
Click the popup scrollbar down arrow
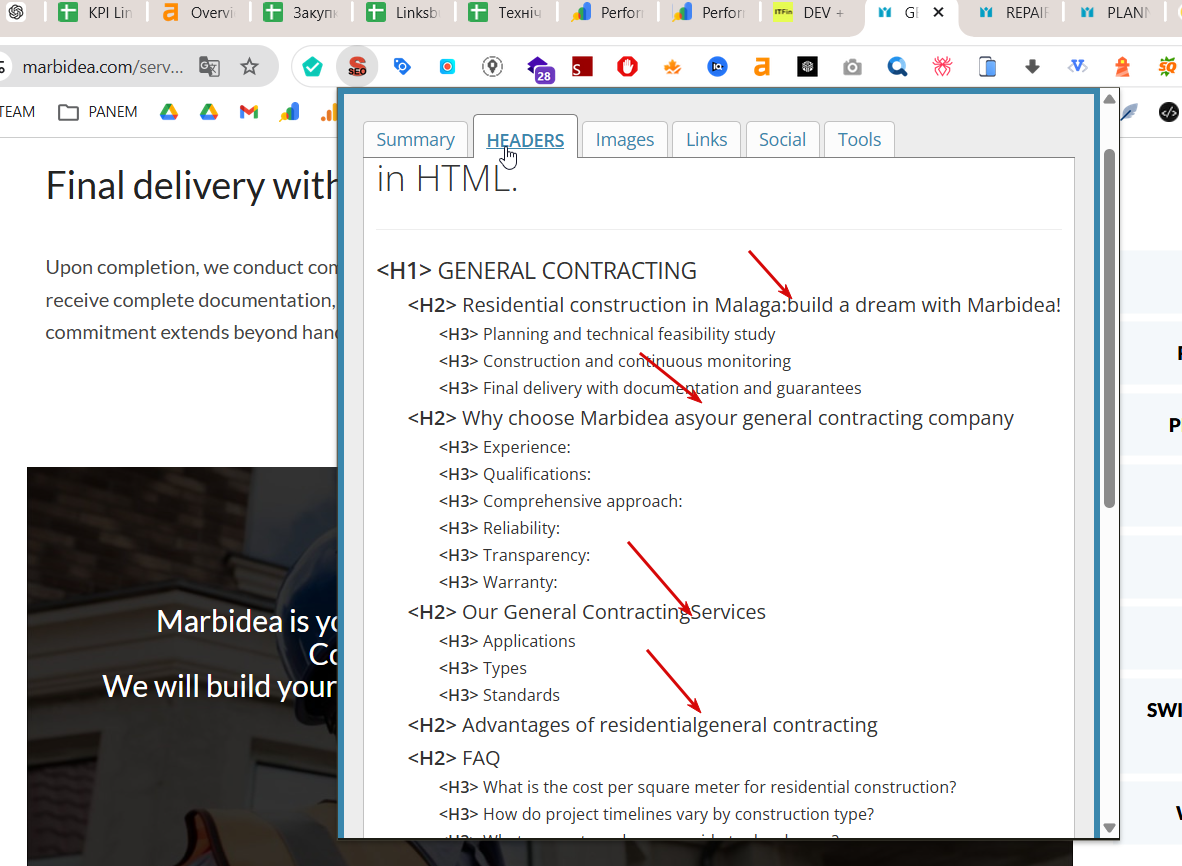pos(1109,828)
